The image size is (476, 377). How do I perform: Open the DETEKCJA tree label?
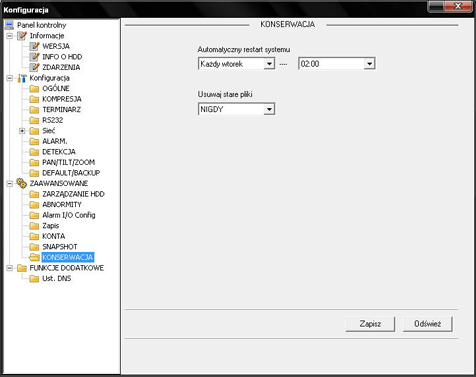tap(59, 152)
